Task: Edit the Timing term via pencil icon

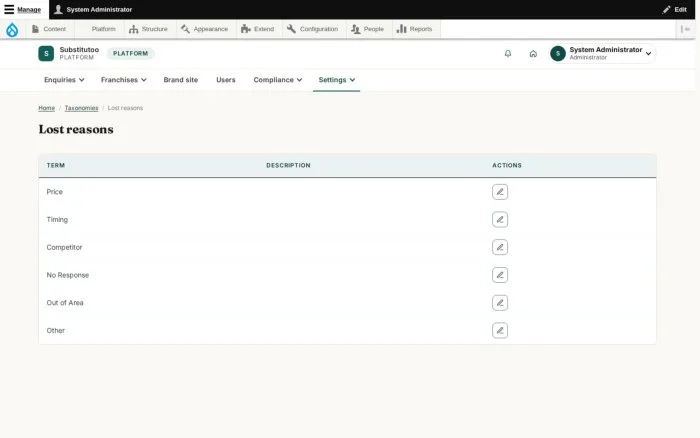Action: click(500, 220)
